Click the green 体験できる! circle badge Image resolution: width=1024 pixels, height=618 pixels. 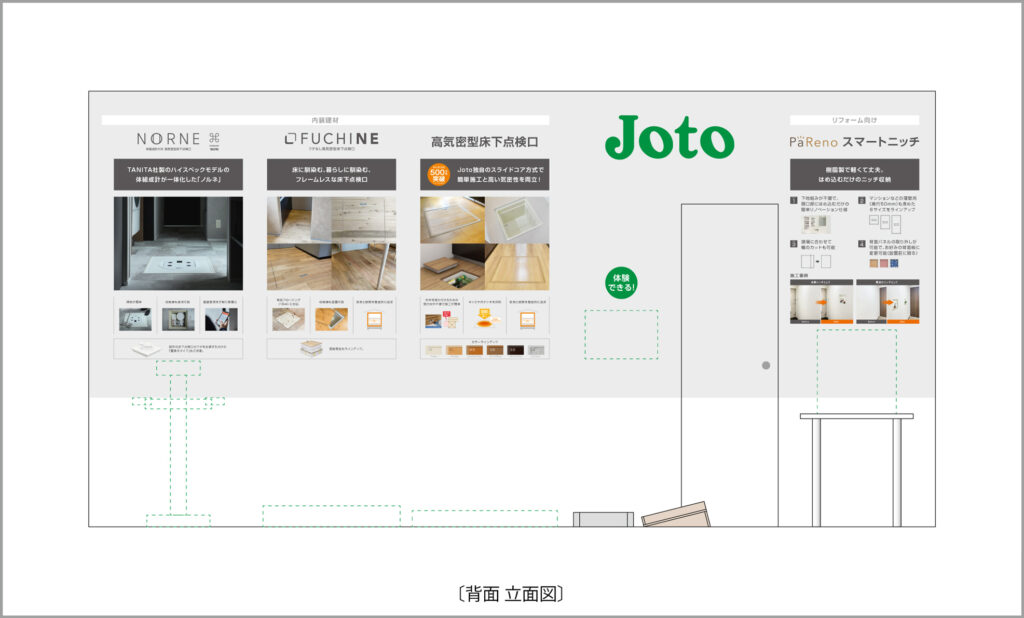[x=621, y=283]
